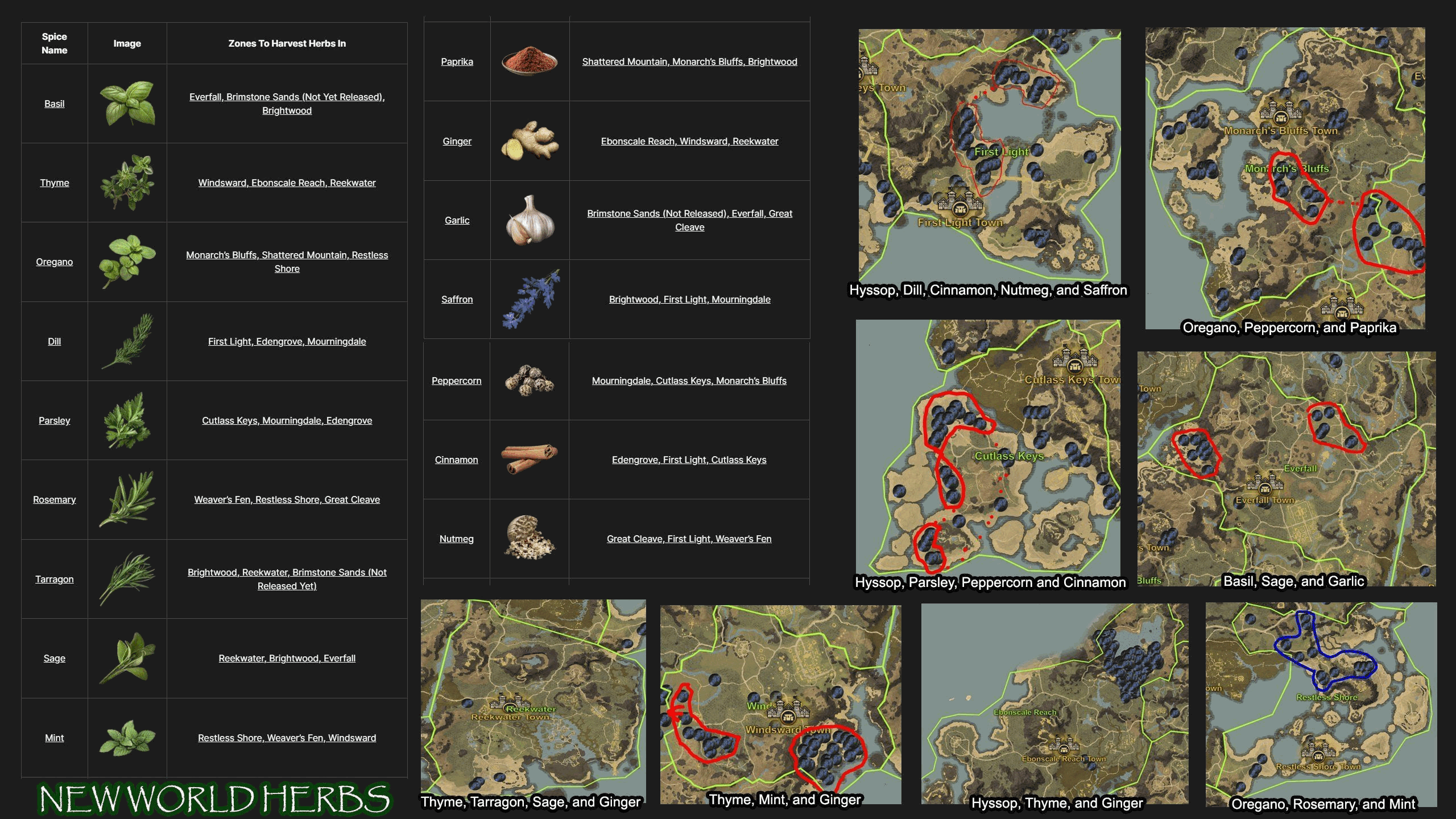Select the Ginger root image

coord(530,140)
